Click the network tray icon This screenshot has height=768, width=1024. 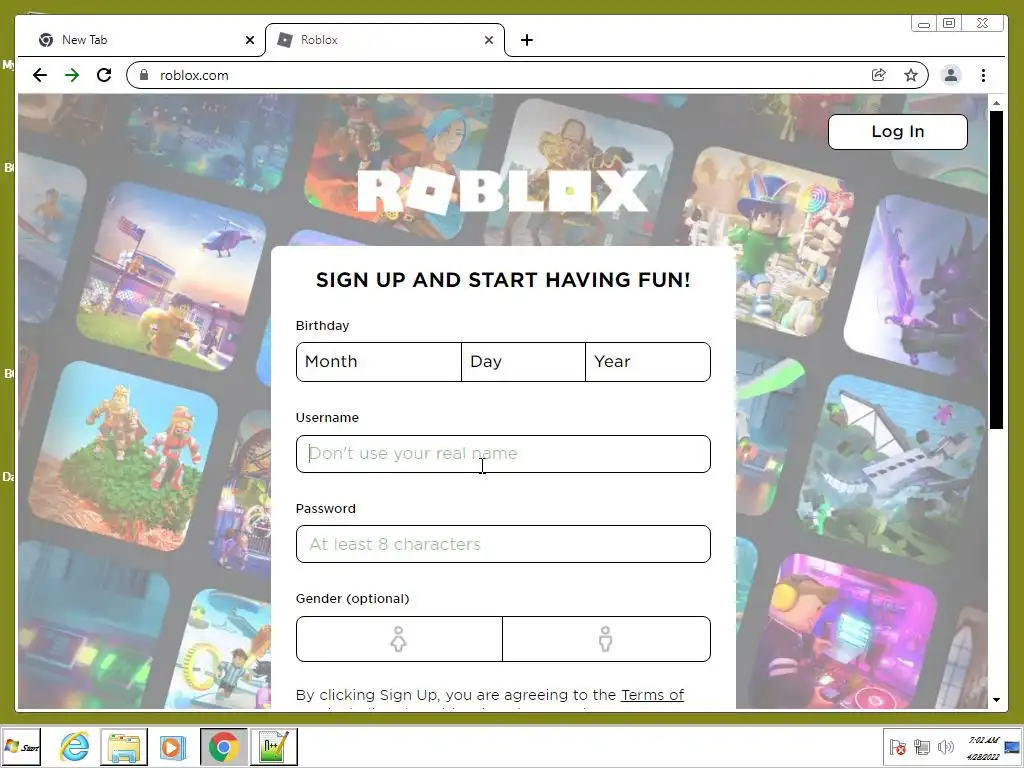(x=921, y=747)
